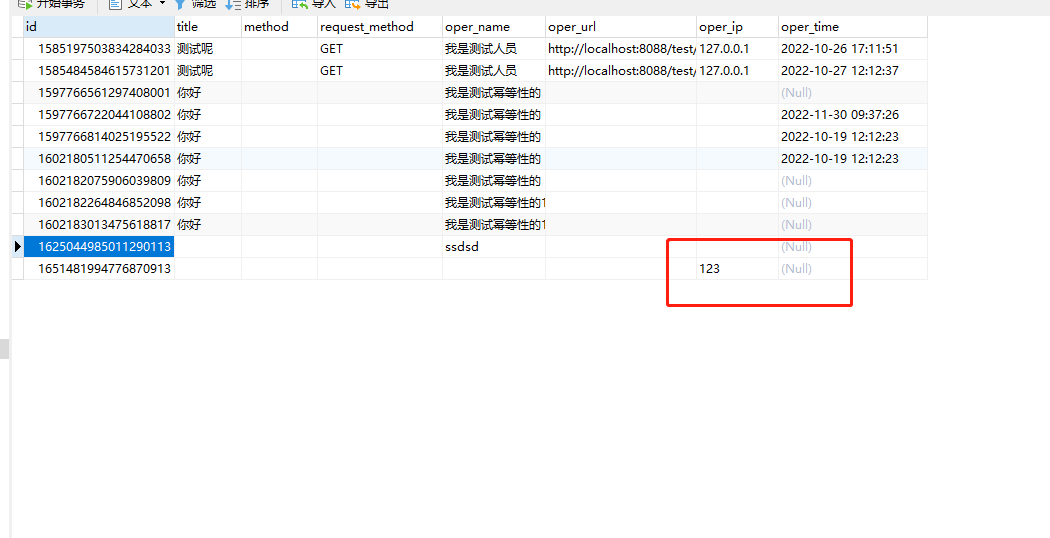Click the 筛选 filter funnel icon
1050x538 pixels.
[x=179, y=4]
